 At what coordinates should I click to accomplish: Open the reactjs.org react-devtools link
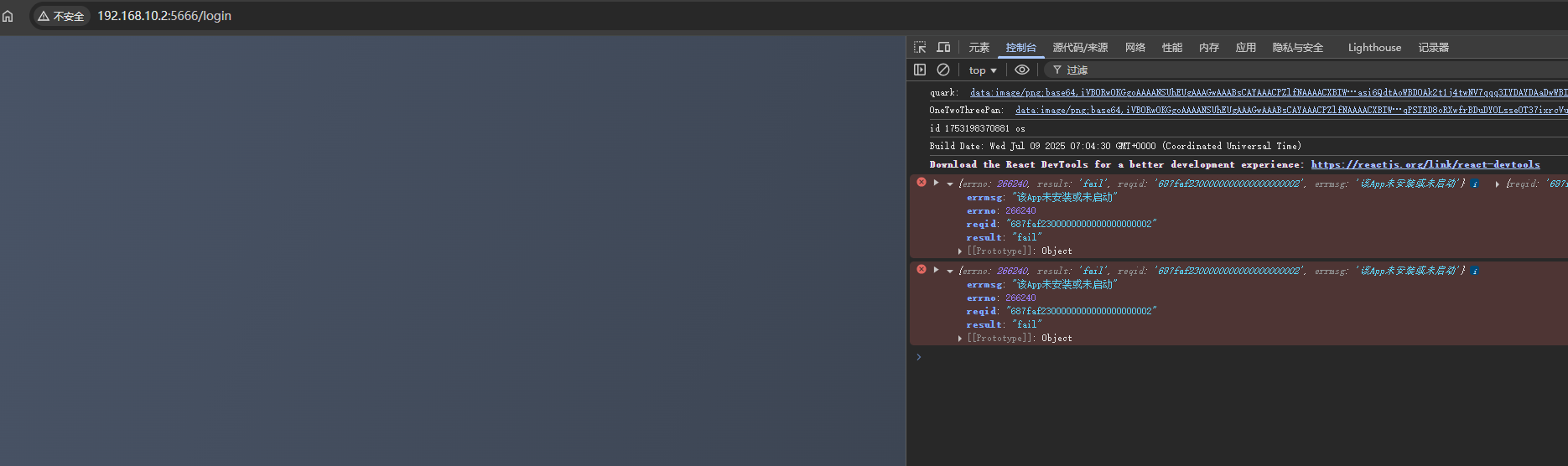coord(1425,164)
